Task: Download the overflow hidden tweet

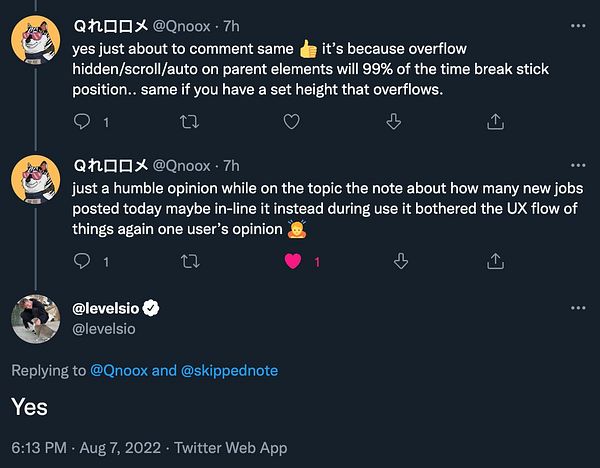Action: tap(394, 122)
